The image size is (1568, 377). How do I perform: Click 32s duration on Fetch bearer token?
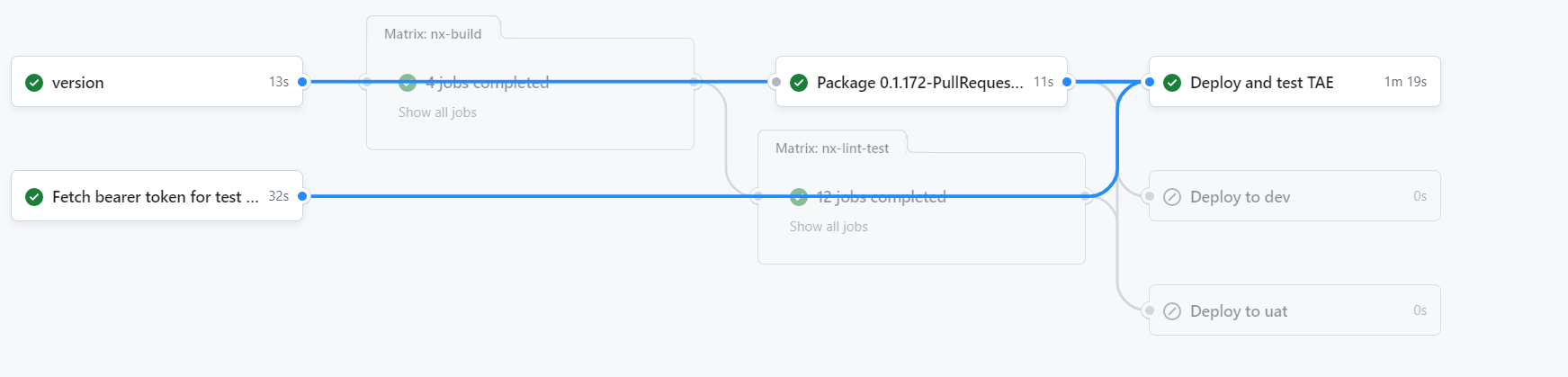[279, 196]
